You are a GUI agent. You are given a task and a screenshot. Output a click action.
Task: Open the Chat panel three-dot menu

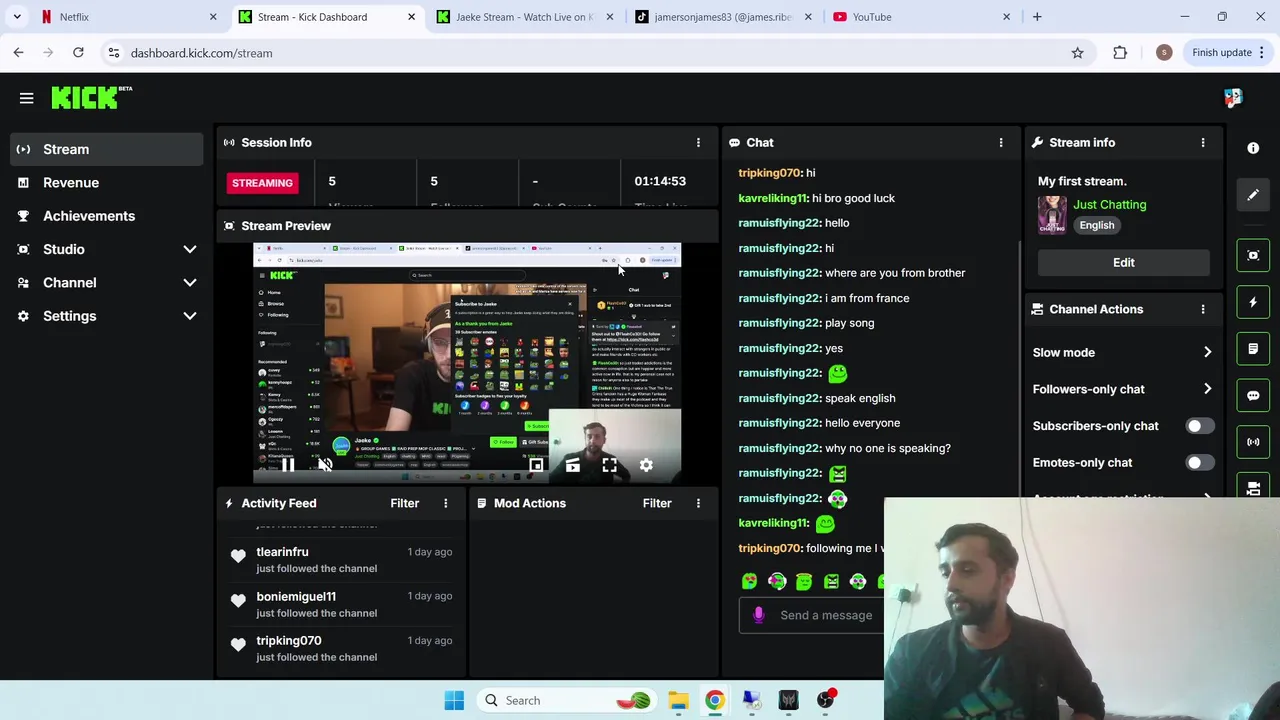point(1001,143)
